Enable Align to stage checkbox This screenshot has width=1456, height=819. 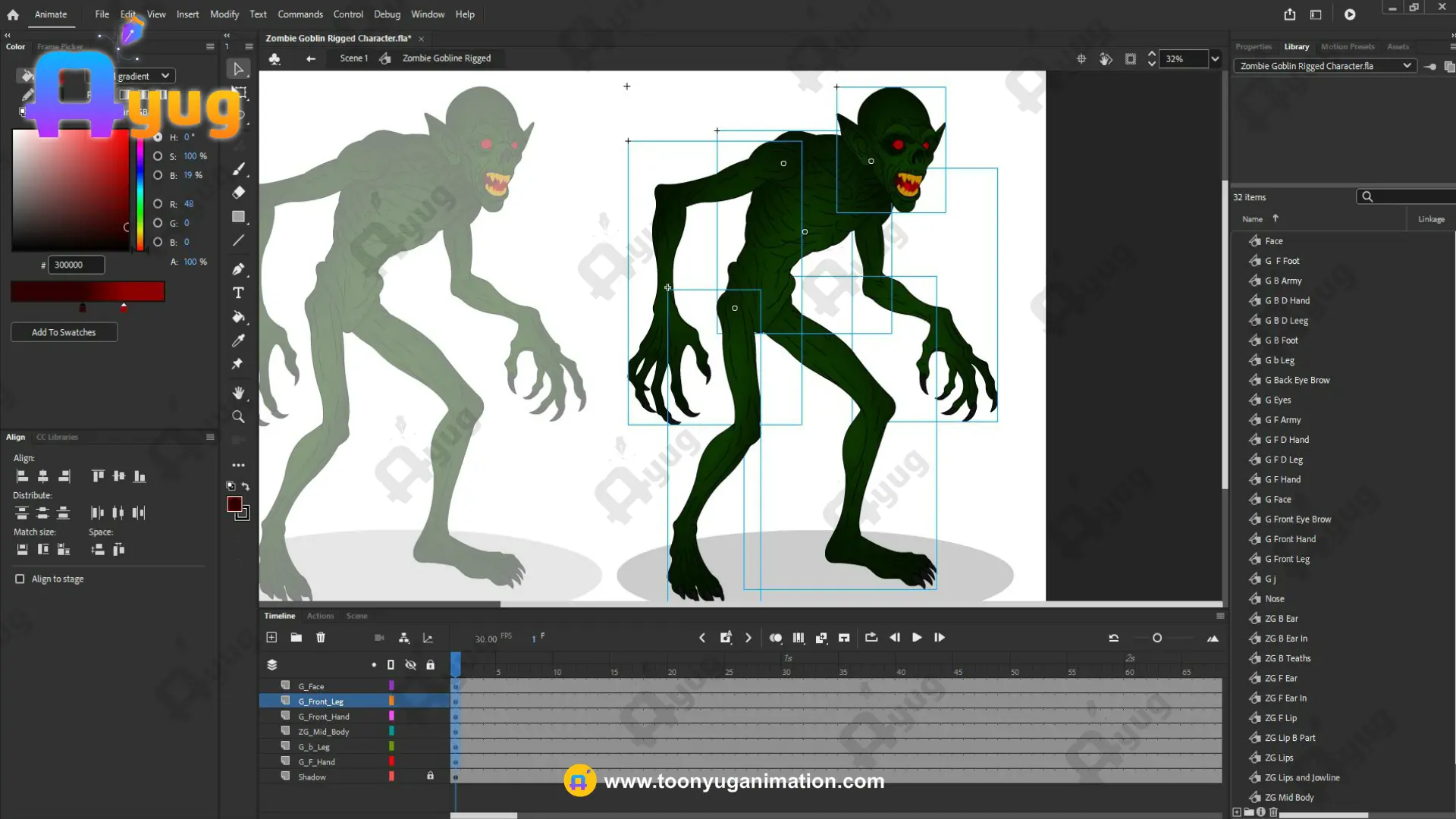tap(20, 579)
